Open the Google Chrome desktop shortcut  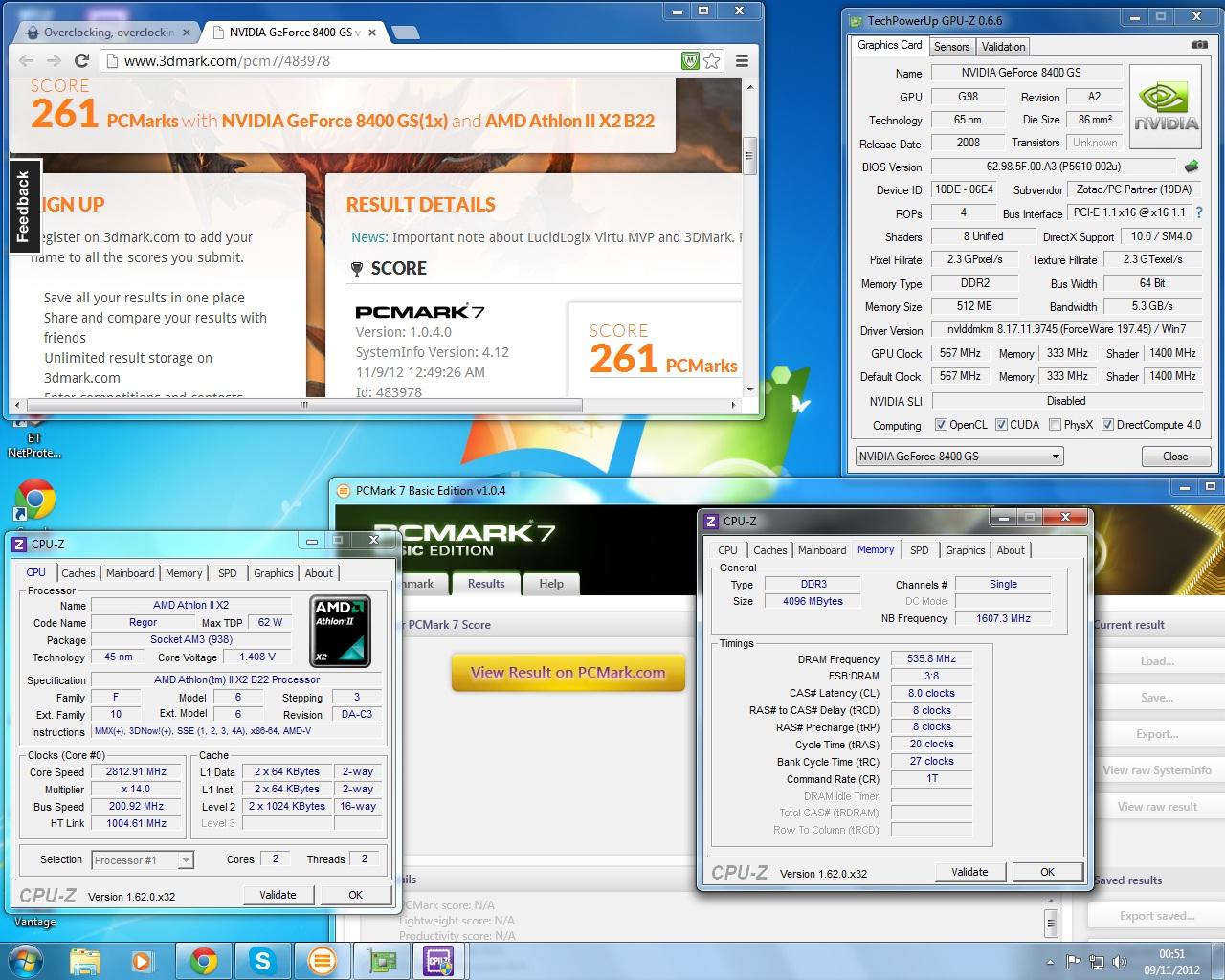34,501
